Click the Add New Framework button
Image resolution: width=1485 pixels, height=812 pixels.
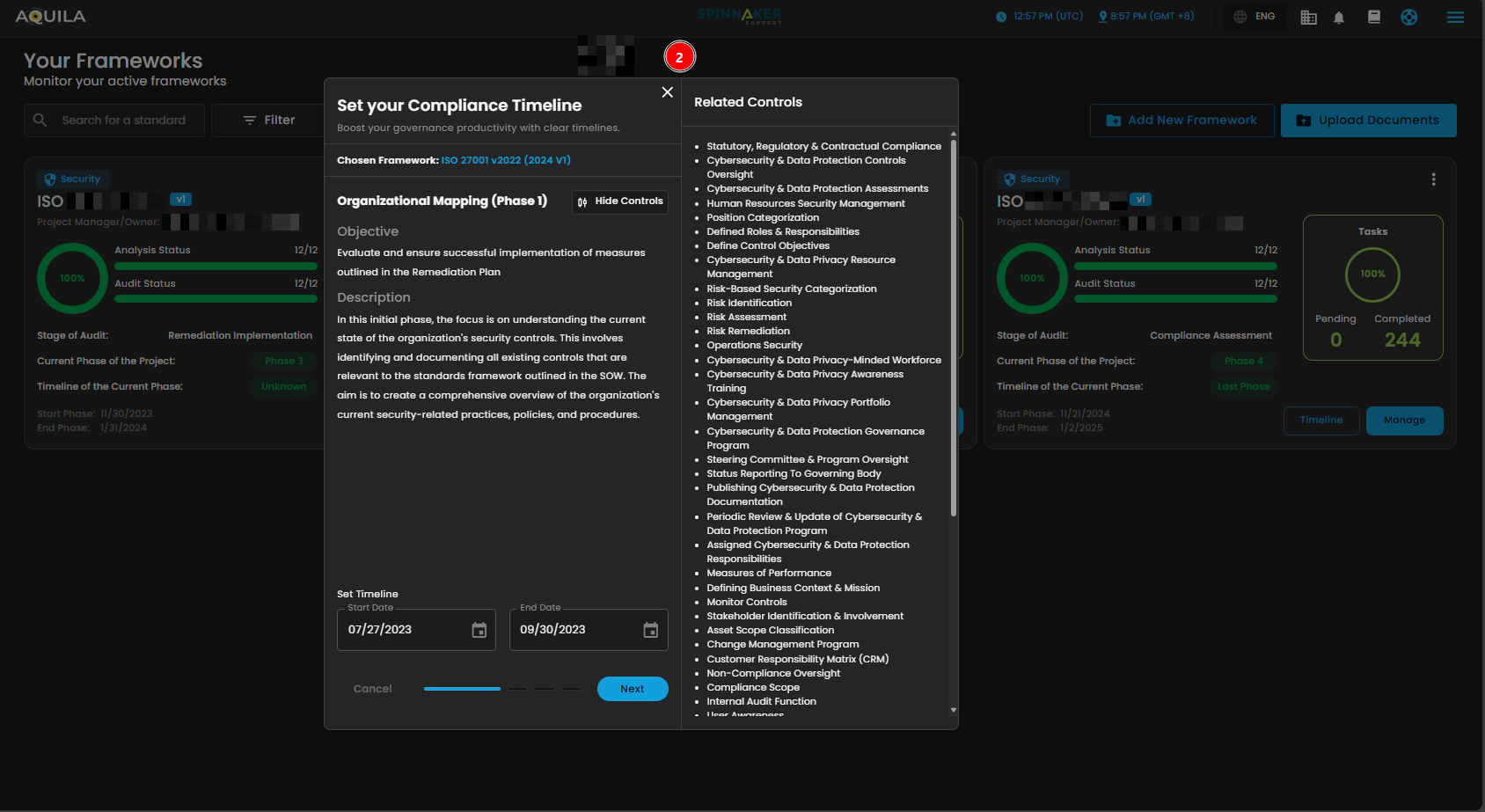(x=1181, y=121)
